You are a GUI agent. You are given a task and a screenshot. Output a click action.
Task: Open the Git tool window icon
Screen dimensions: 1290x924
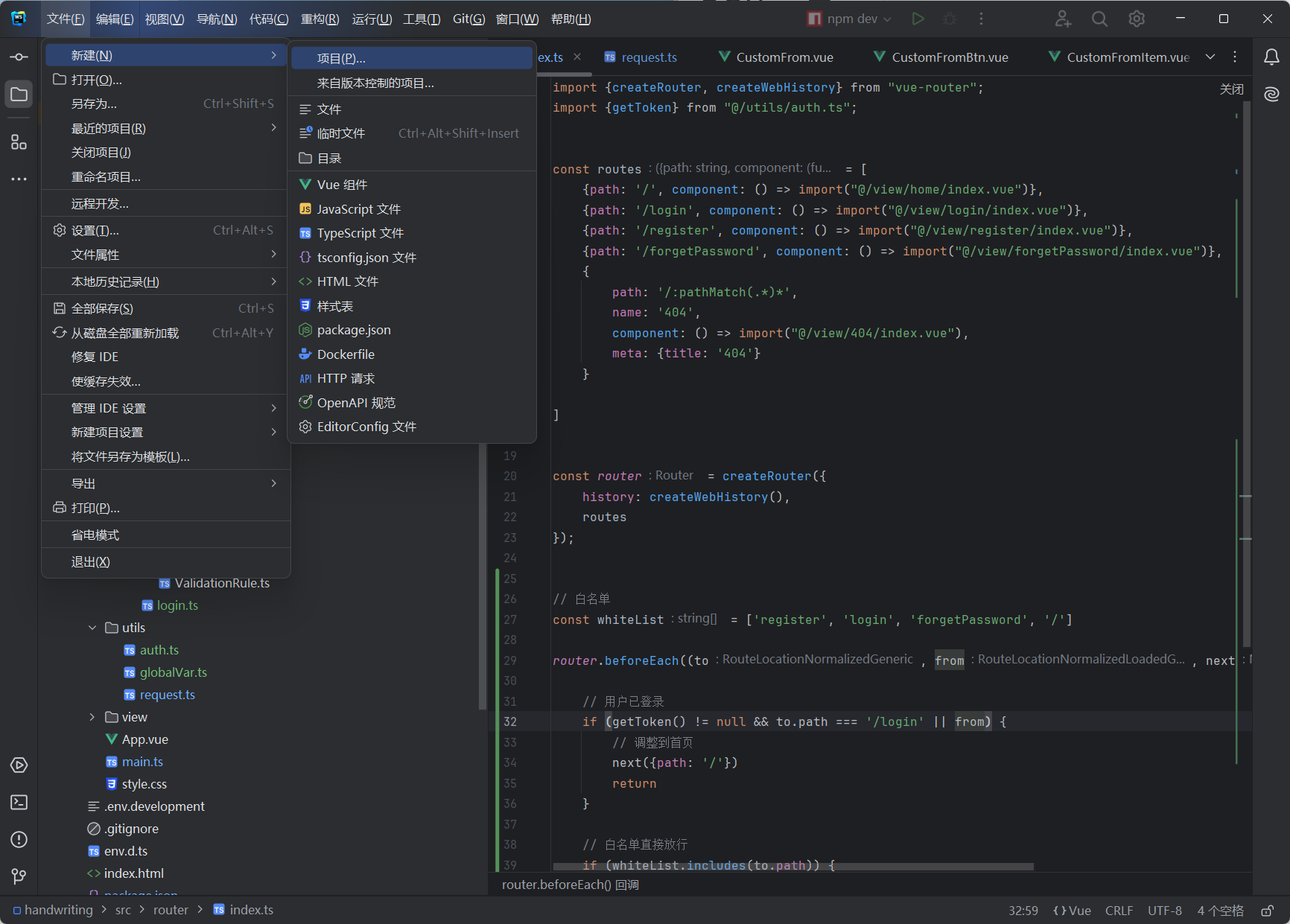click(x=19, y=876)
